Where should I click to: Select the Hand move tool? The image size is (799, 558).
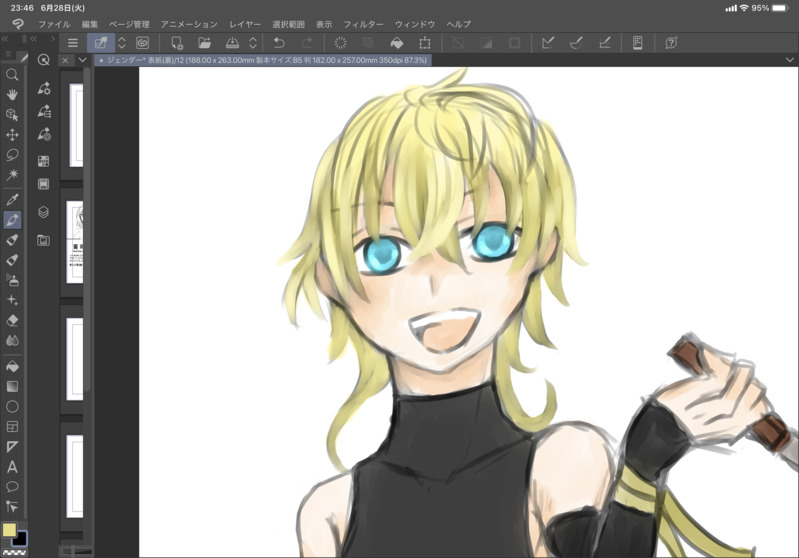pos(12,95)
